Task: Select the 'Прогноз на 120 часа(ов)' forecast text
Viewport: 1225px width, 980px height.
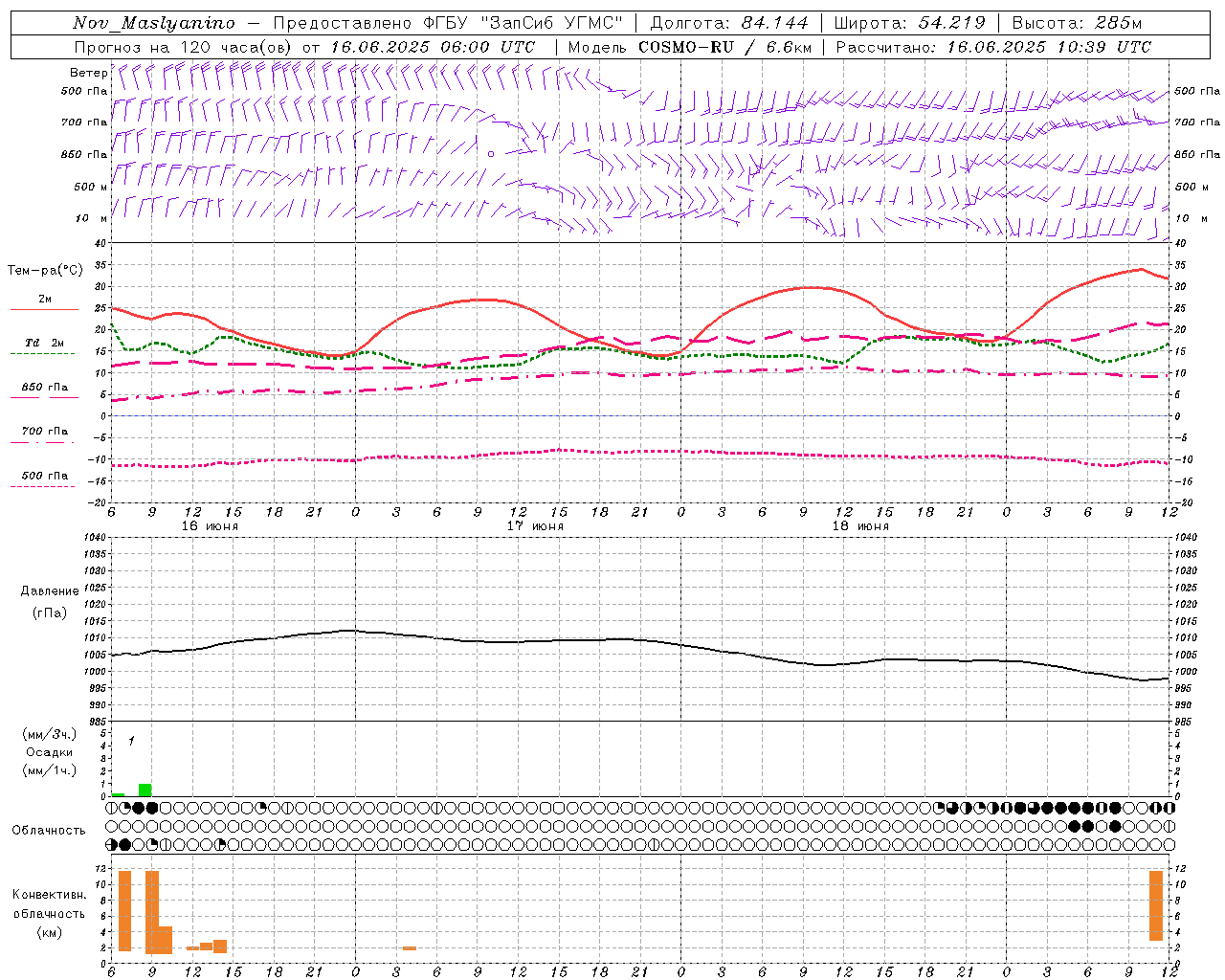Action: pos(184,47)
